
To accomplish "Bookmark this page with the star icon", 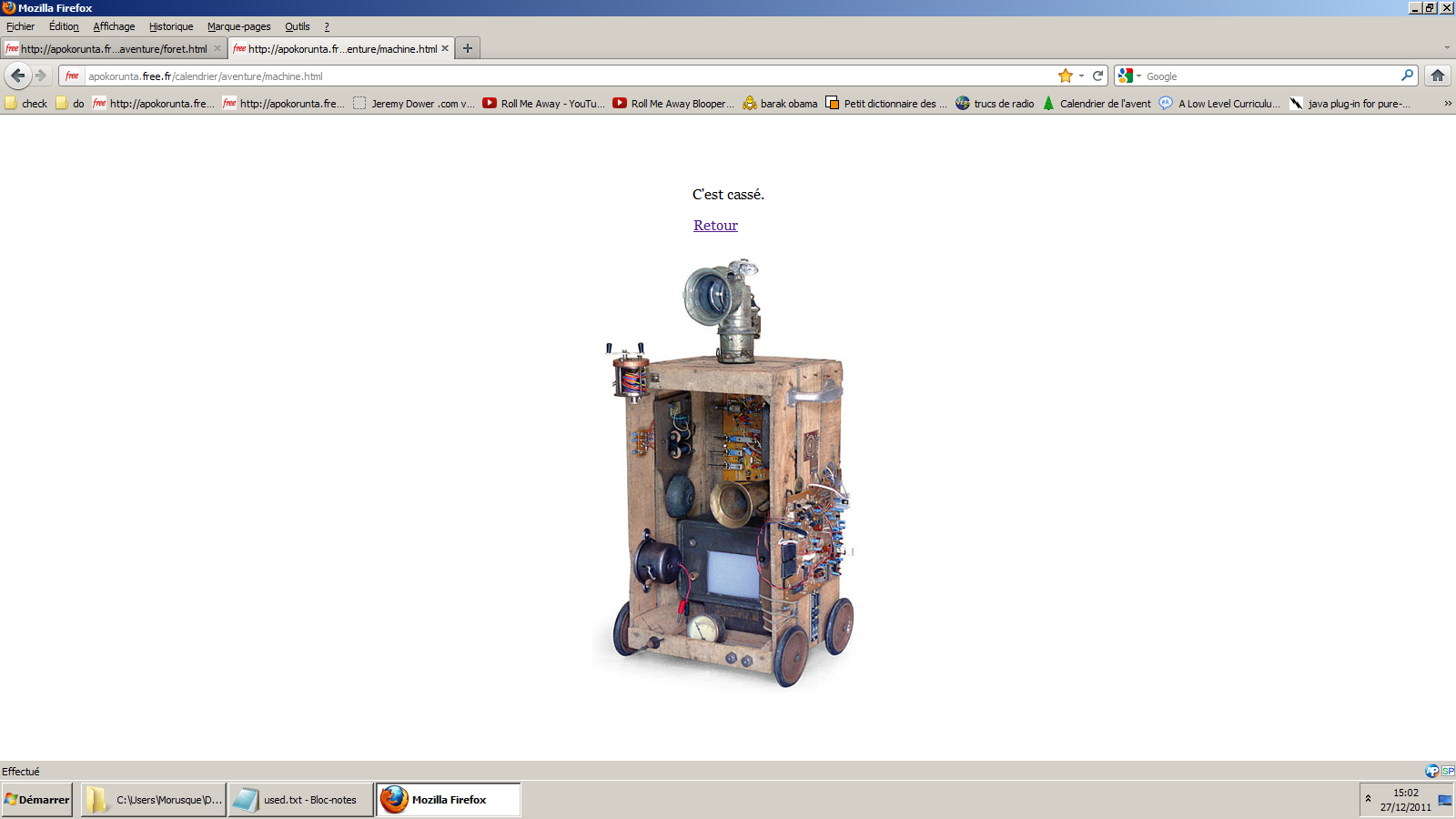I will click(1065, 76).
